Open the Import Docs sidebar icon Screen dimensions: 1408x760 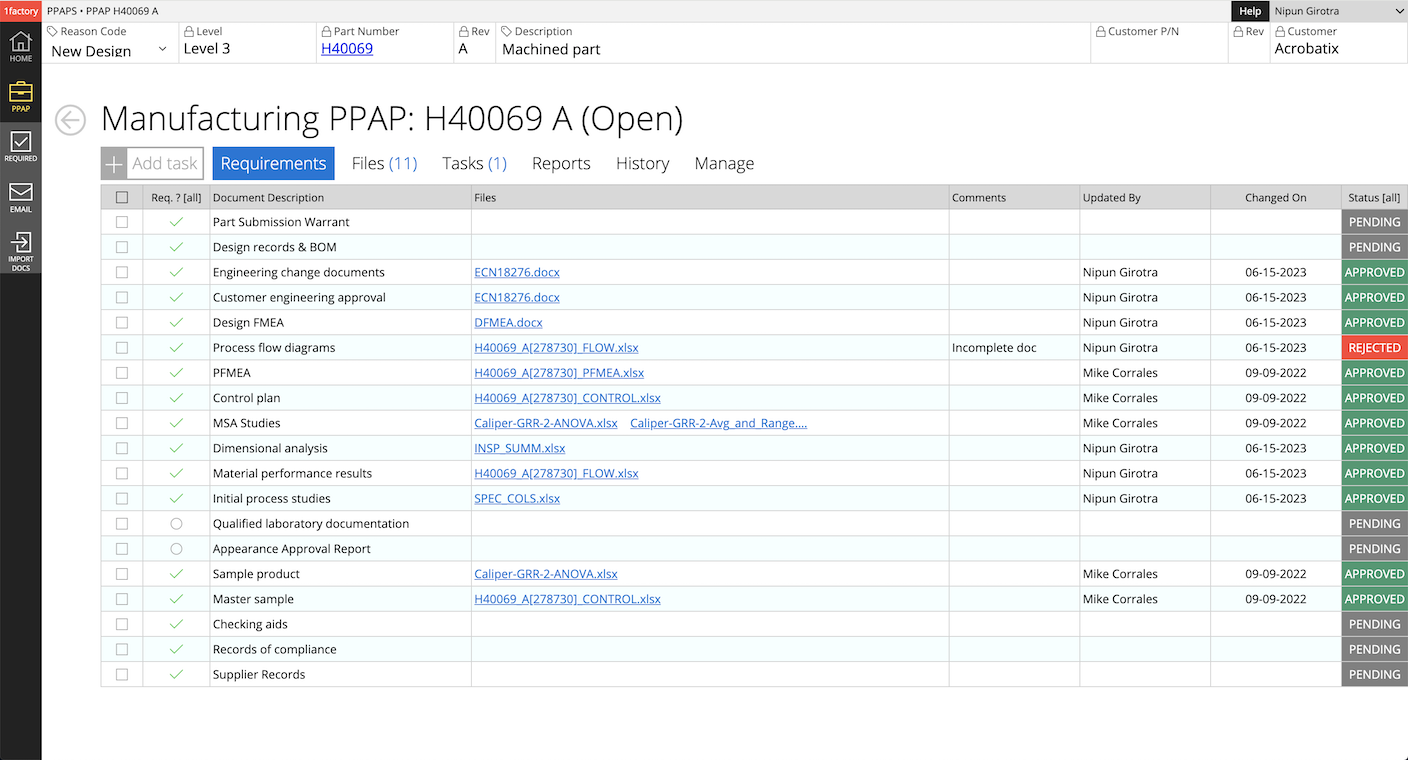pyautogui.click(x=21, y=252)
